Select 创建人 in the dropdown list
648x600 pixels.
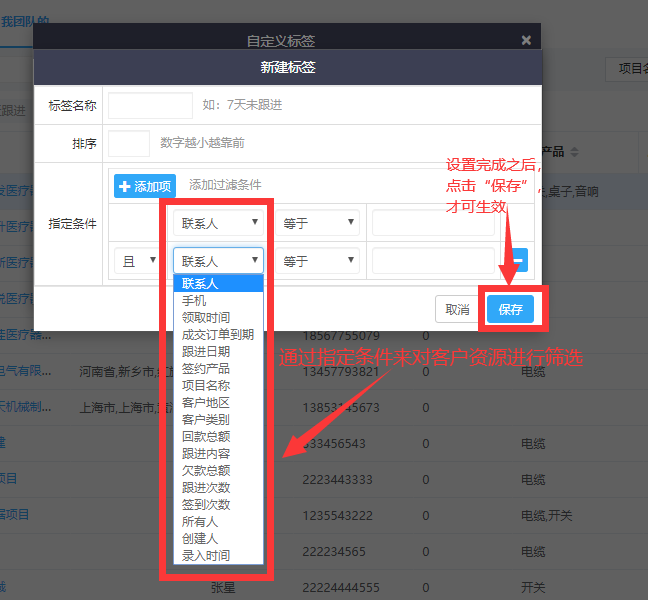[x=218, y=538]
